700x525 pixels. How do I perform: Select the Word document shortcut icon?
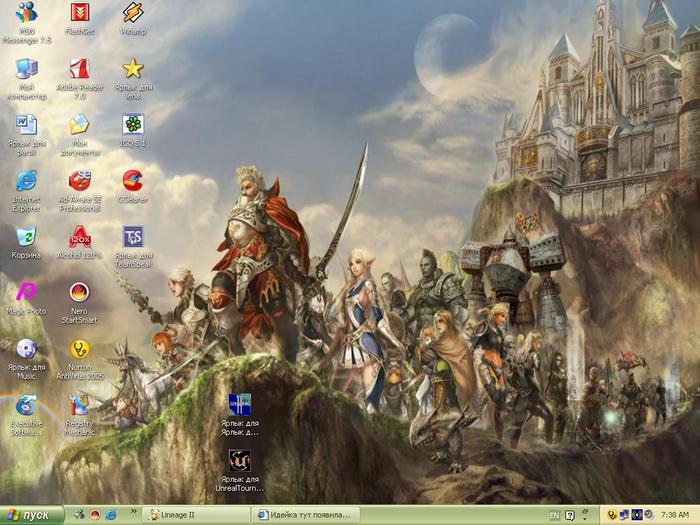(x=26, y=125)
